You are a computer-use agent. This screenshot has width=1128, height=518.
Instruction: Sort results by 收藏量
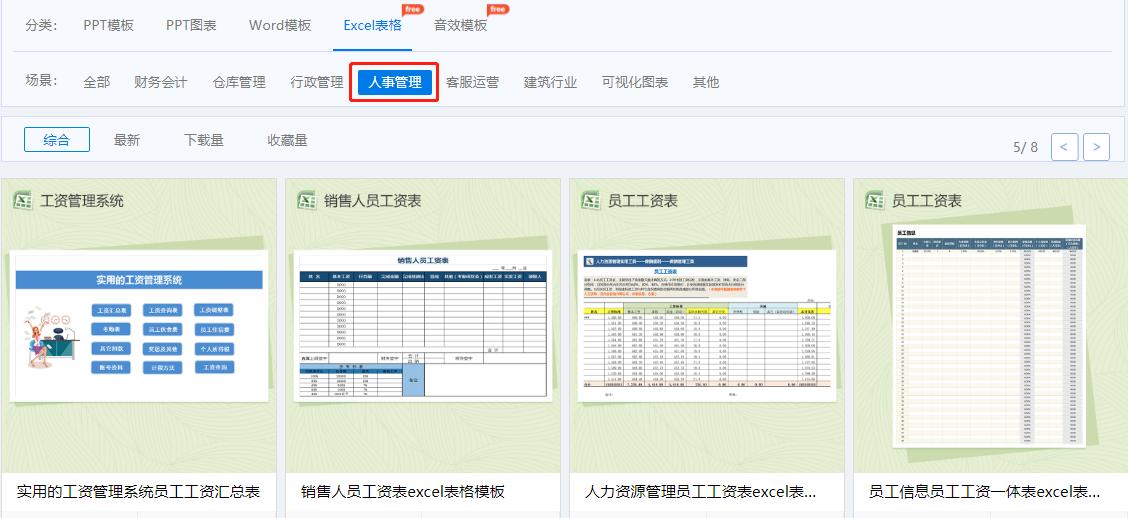288,140
